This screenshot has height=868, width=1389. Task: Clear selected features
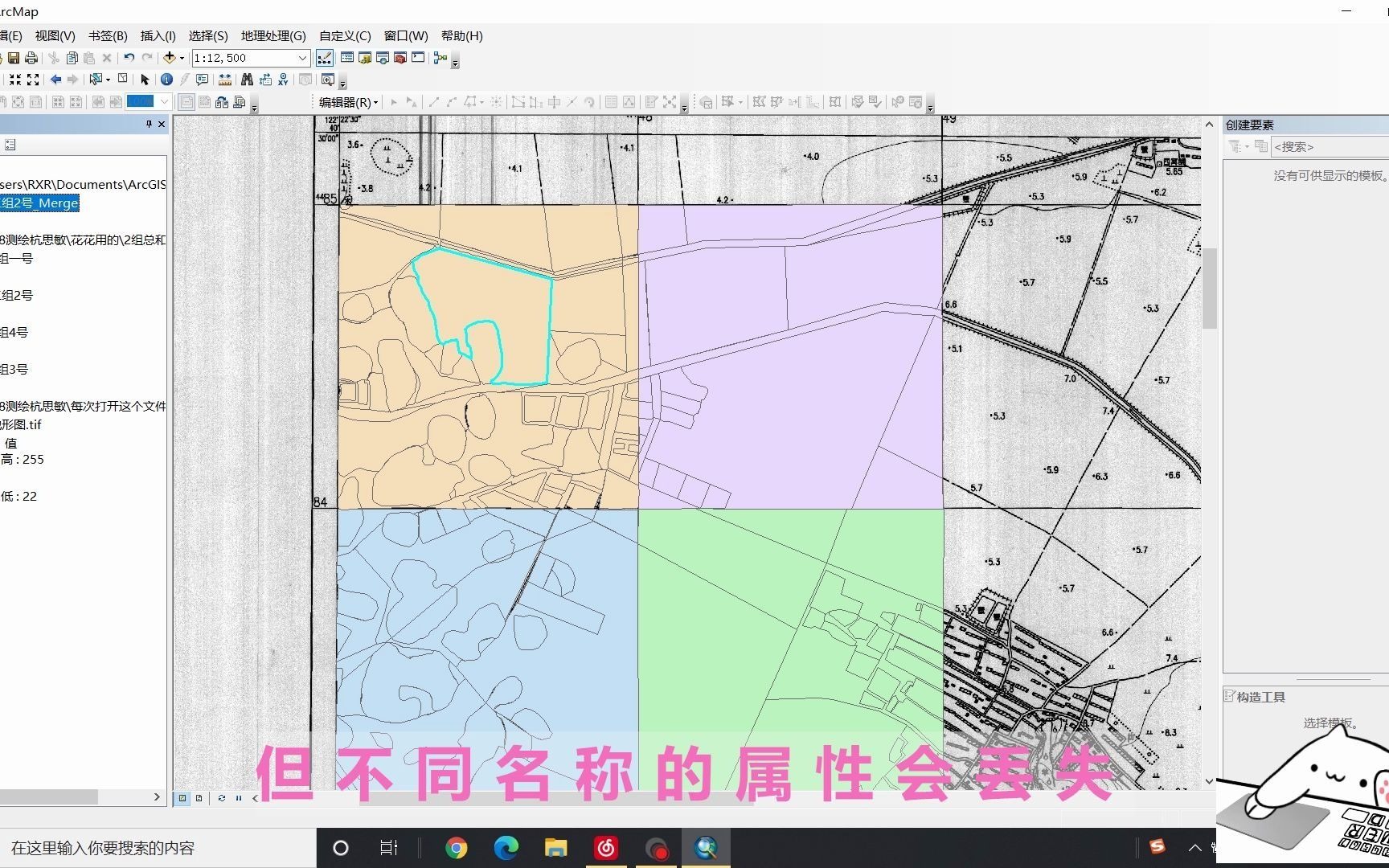click(123, 79)
